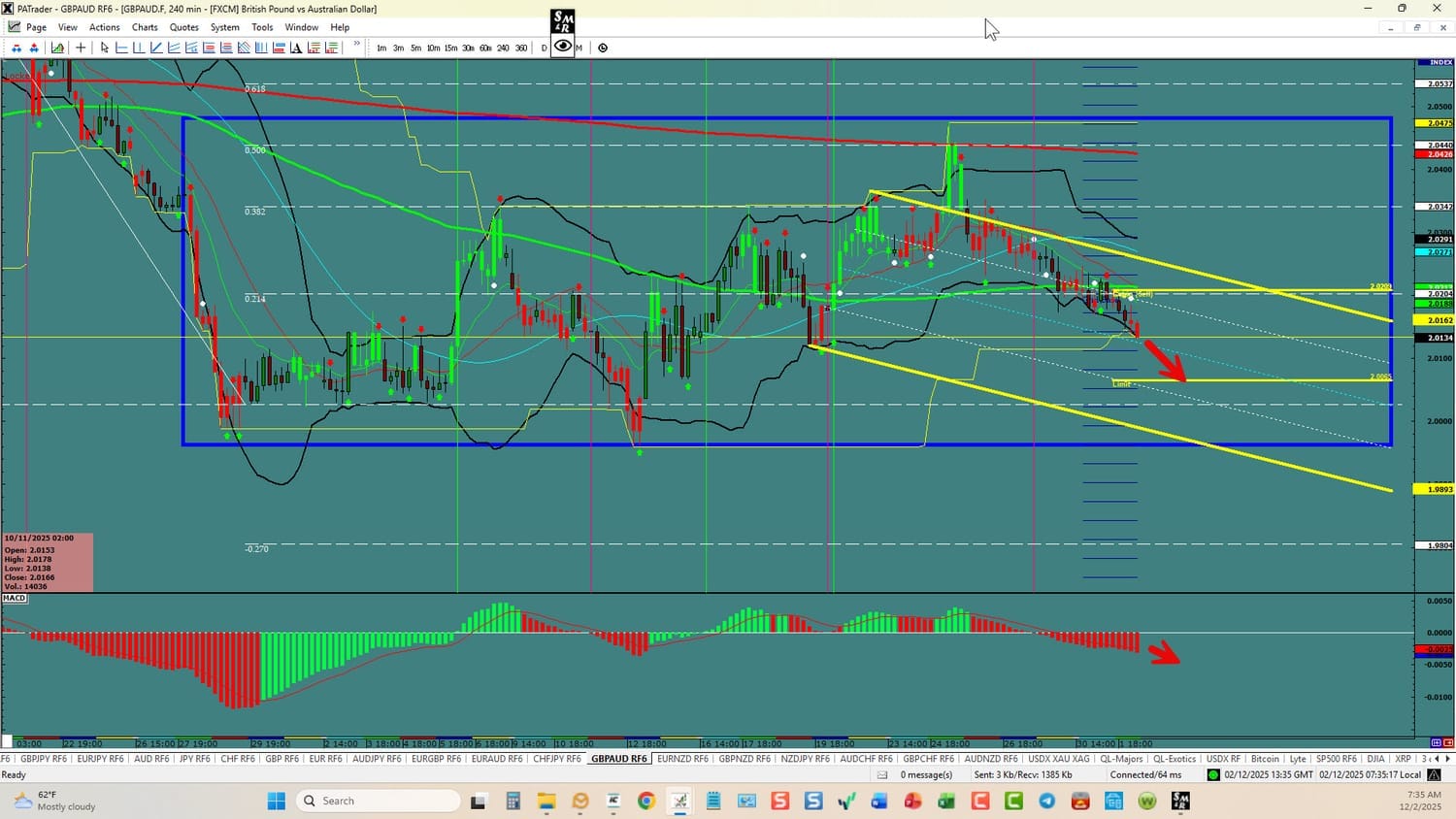Viewport: 1456px width, 819px height.
Task: Switch to the EURNZD RF6 tab
Action: (682, 759)
